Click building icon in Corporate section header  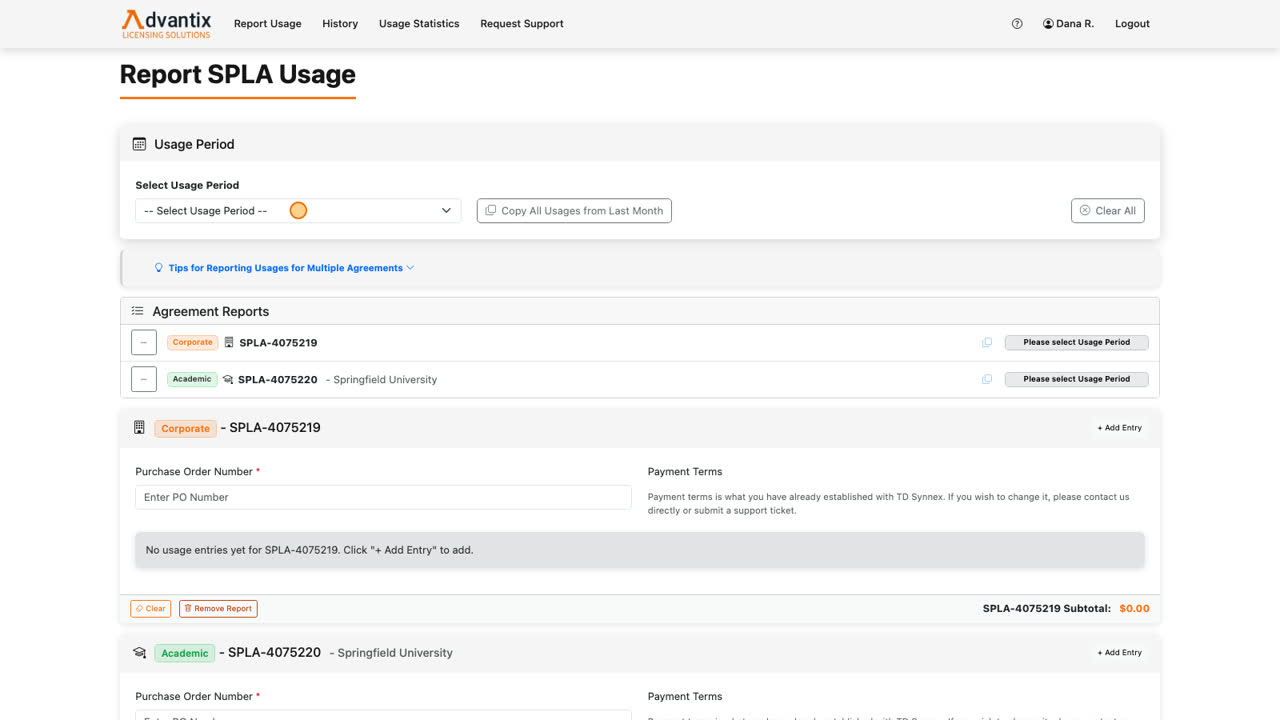pyautogui.click(x=140, y=428)
